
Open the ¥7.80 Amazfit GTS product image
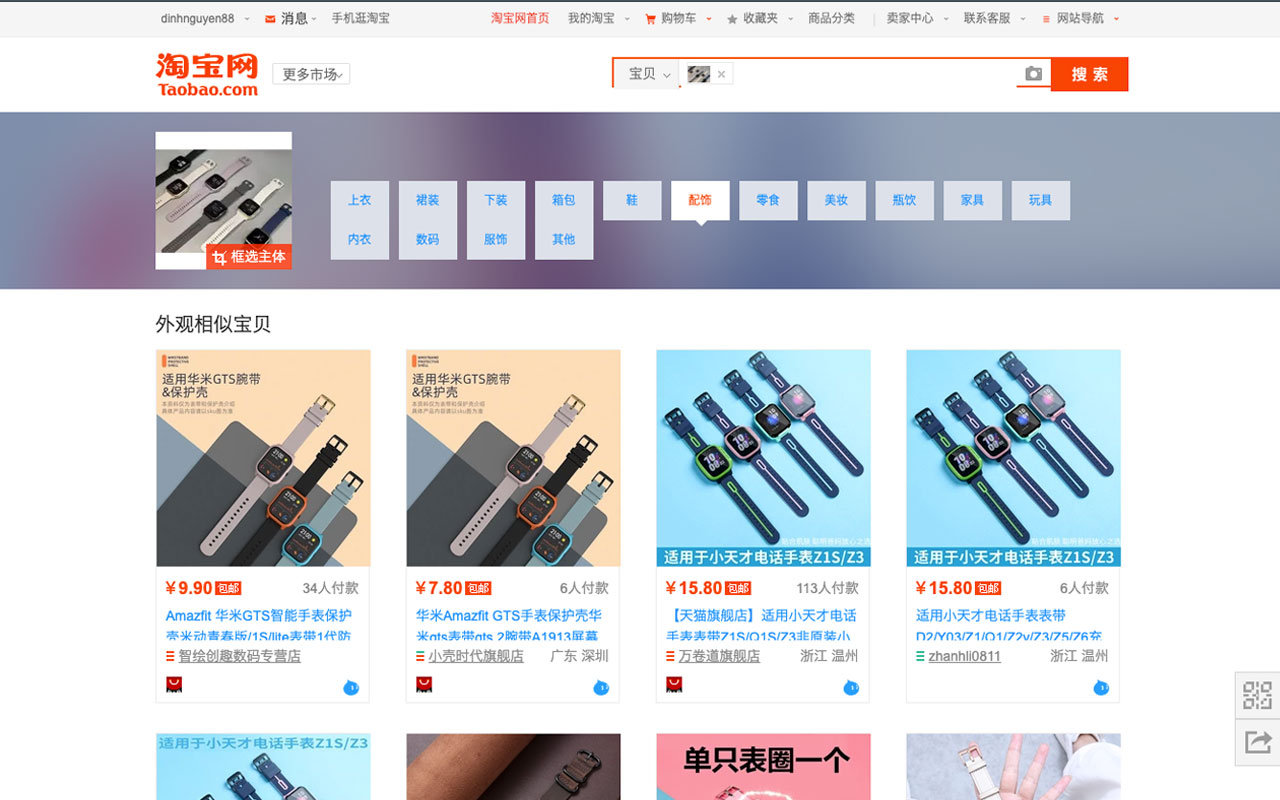[514, 458]
